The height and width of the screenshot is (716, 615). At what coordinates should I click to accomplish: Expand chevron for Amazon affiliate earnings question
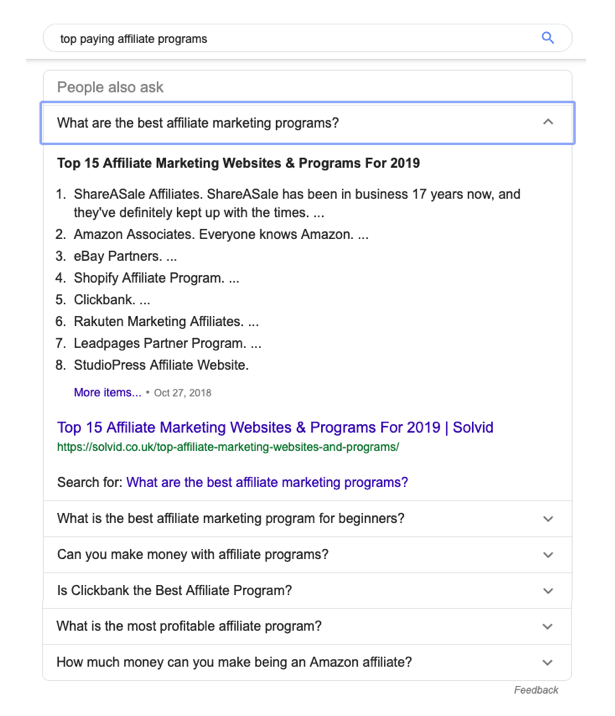click(x=547, y=662)
